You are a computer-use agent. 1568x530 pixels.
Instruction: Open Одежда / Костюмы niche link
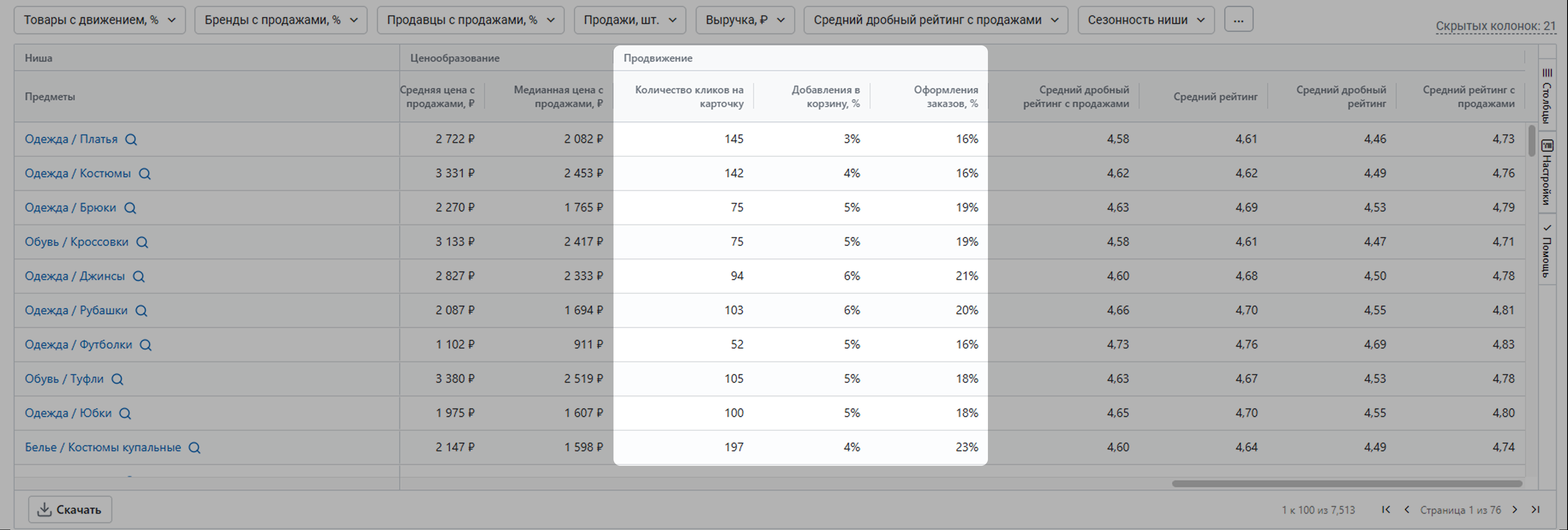(78, 173)
